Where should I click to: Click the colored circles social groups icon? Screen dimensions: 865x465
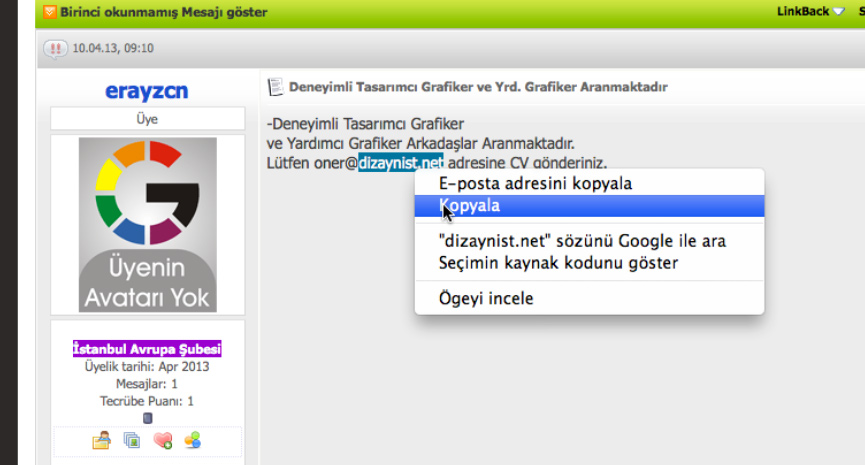tap(193, 440)
